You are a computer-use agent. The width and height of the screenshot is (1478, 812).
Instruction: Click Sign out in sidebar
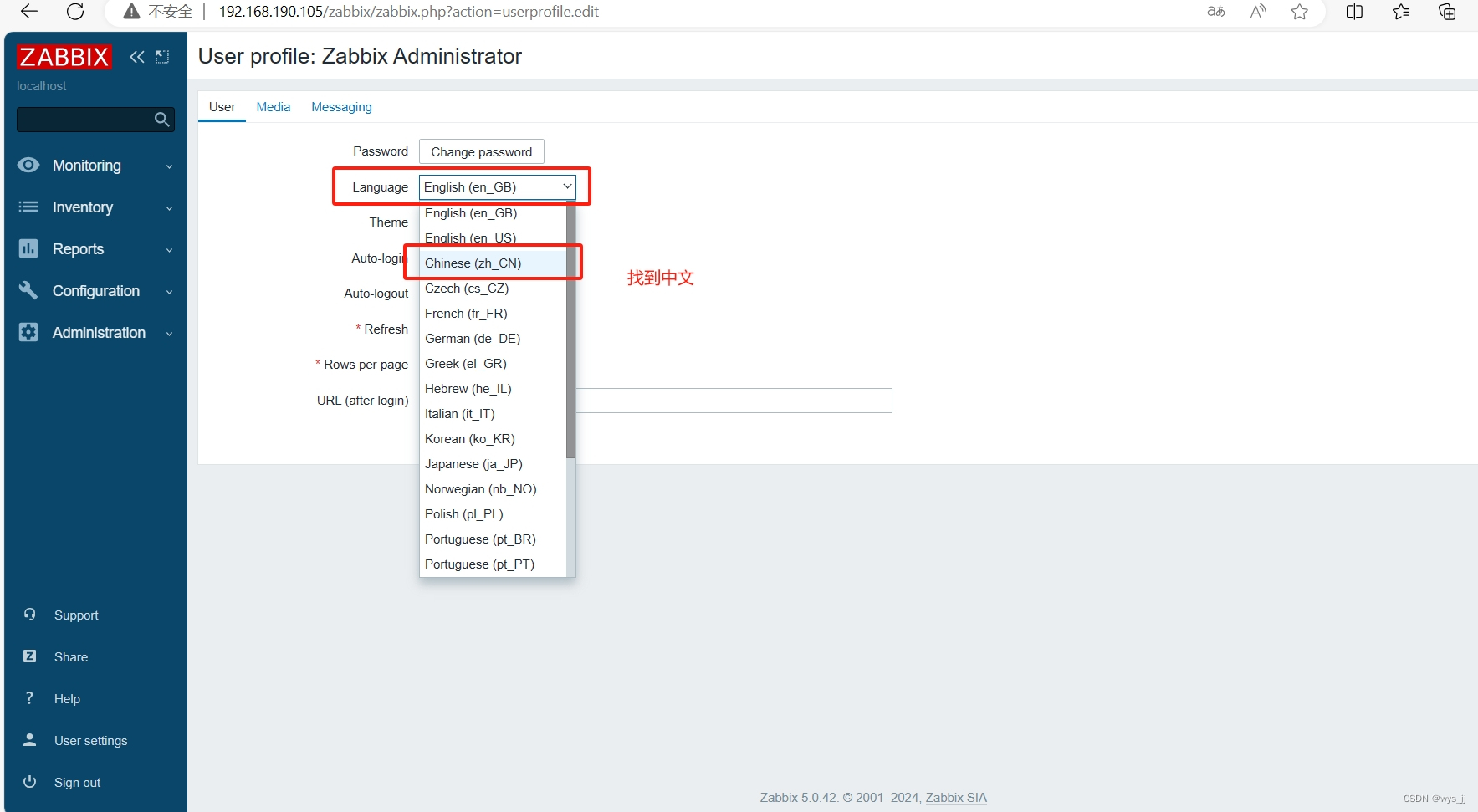[77, 783]
